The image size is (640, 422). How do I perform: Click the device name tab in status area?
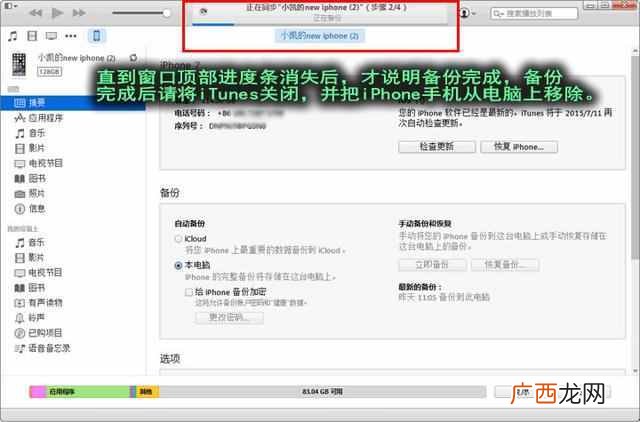click(320, 36)
